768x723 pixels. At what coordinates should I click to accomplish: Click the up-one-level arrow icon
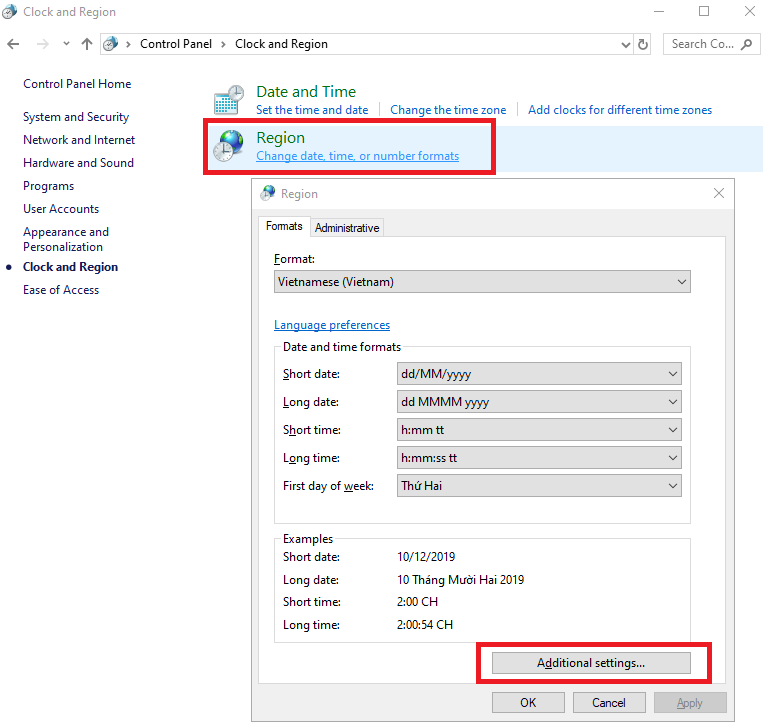[x=87, y=44]
